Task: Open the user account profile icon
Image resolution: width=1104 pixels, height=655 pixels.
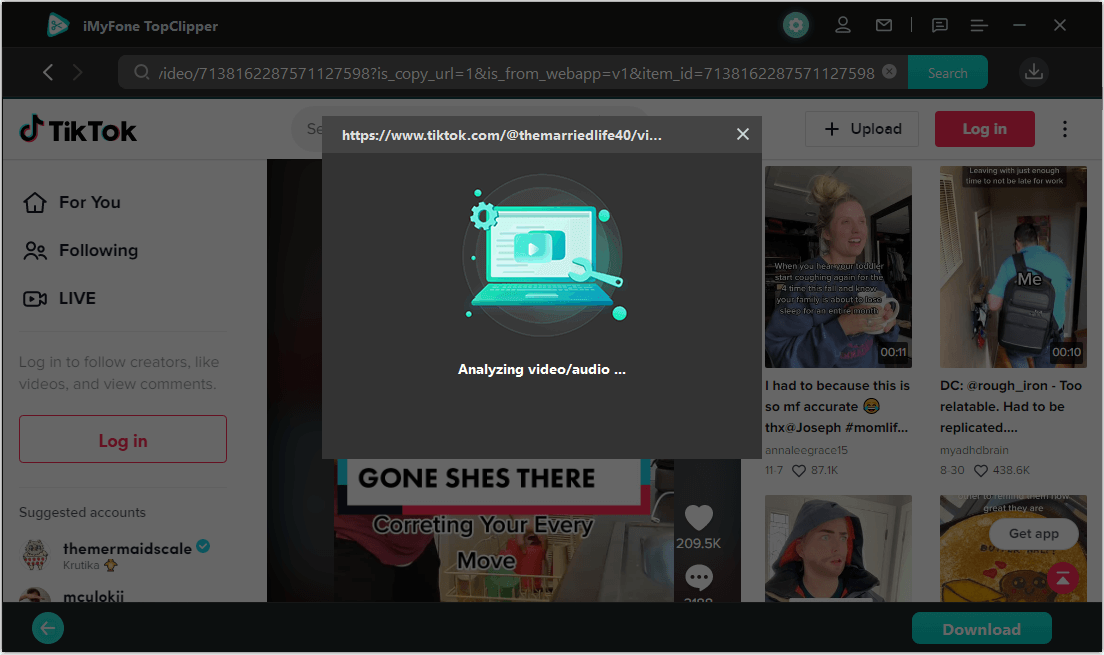Action: coord(843,26)
